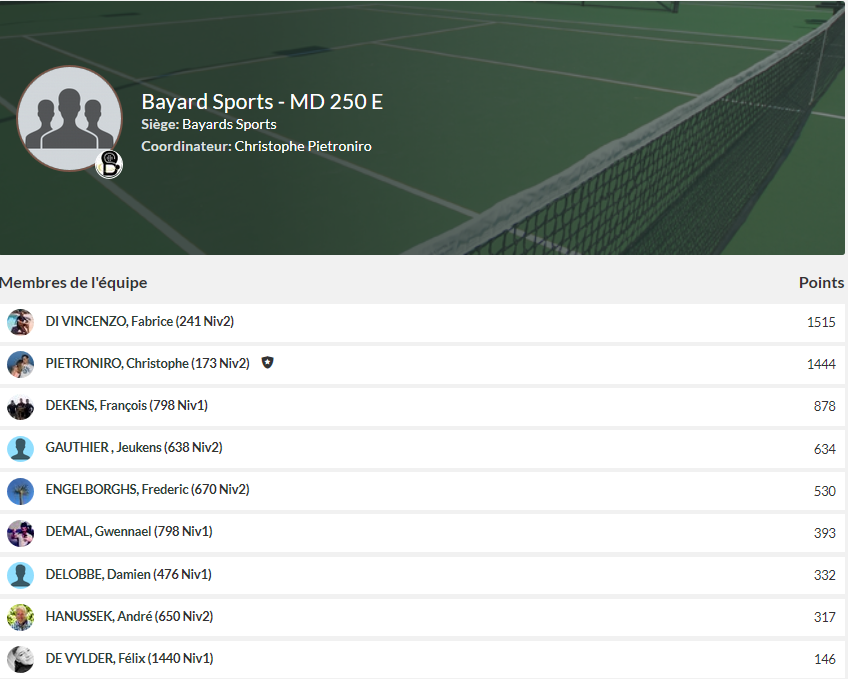Open François Dekens's profile photo
Viewport: 848px width, 679px height.
pos(21,407)
